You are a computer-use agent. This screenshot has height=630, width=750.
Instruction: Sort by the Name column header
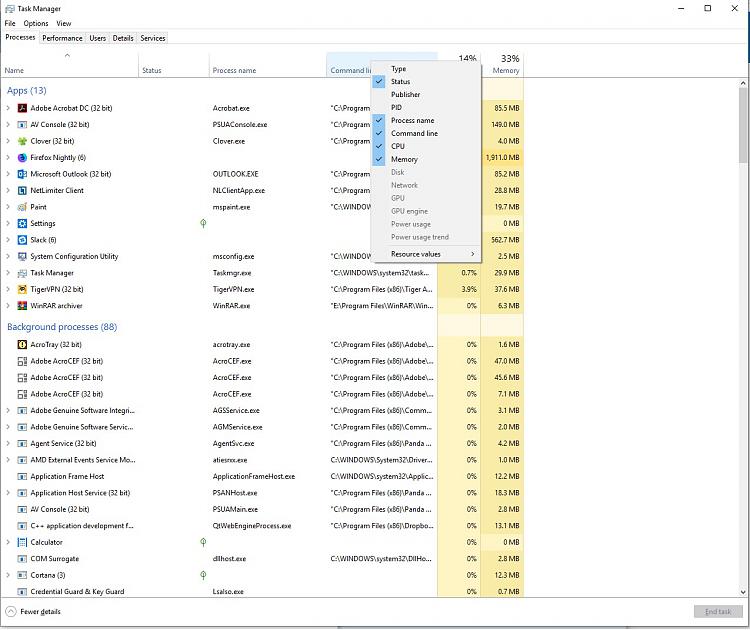tap(69, 65)
